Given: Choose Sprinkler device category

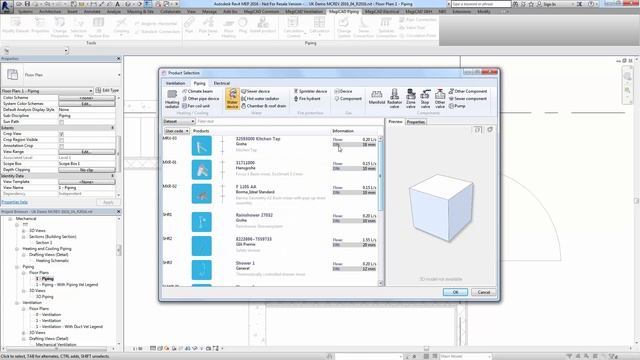Looking at the screenshot, I should click(310, 91).
